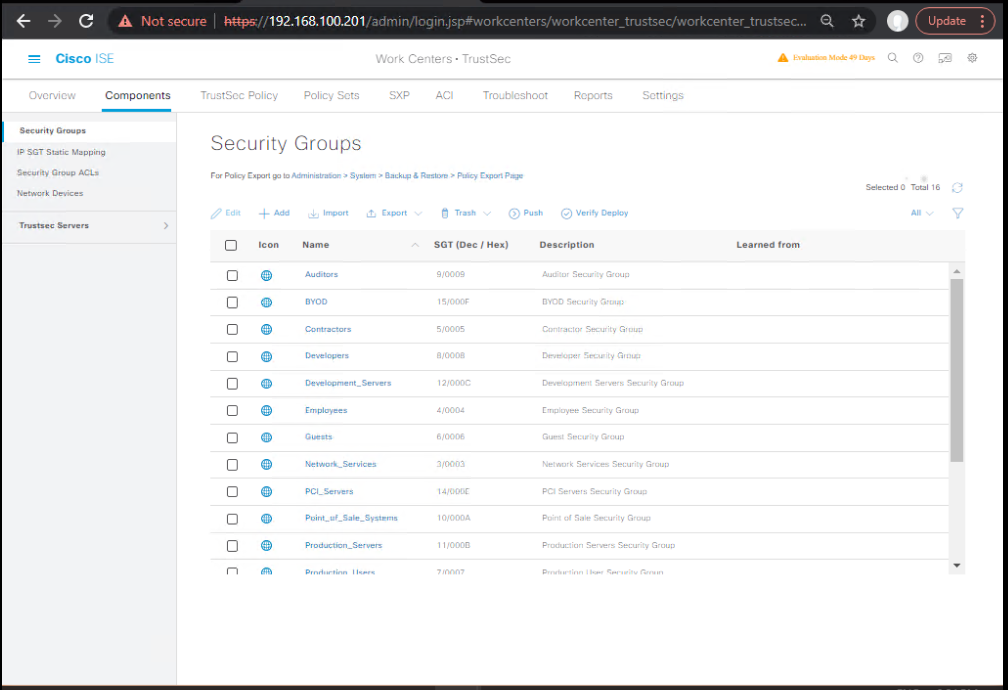Click the Evaluation Mode warning triangle
Image resolution: width=1008 pixels, height=690 pixels.
pyautogui.click(x=782, y=58)
